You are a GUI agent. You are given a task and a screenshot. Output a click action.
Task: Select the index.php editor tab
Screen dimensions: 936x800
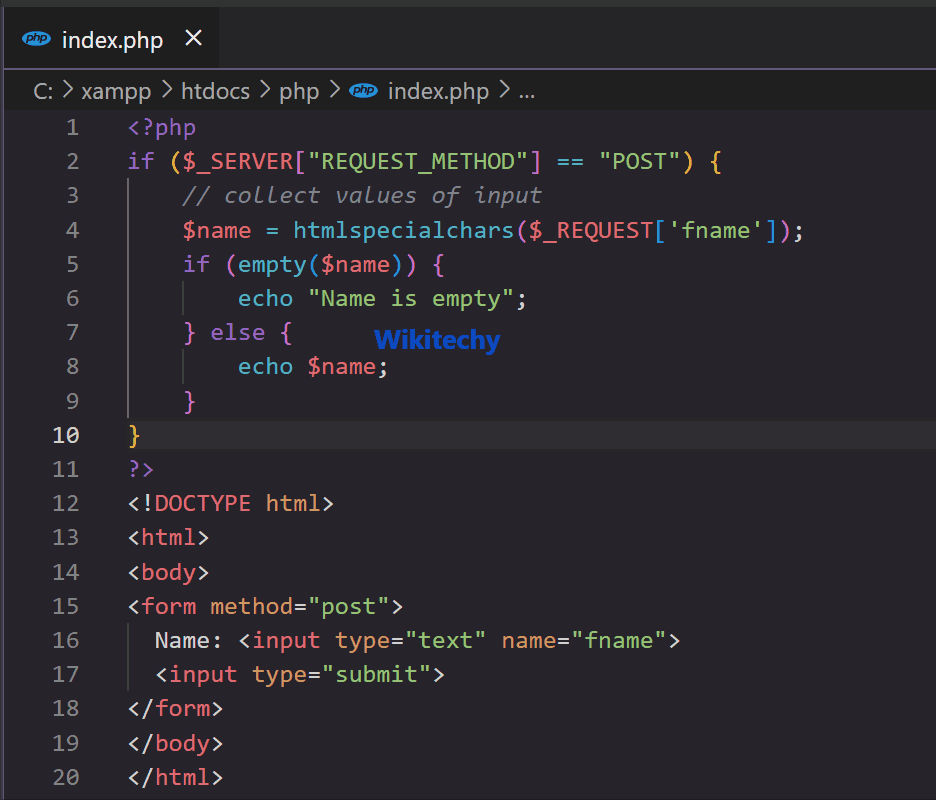click(x=110, y=39)
